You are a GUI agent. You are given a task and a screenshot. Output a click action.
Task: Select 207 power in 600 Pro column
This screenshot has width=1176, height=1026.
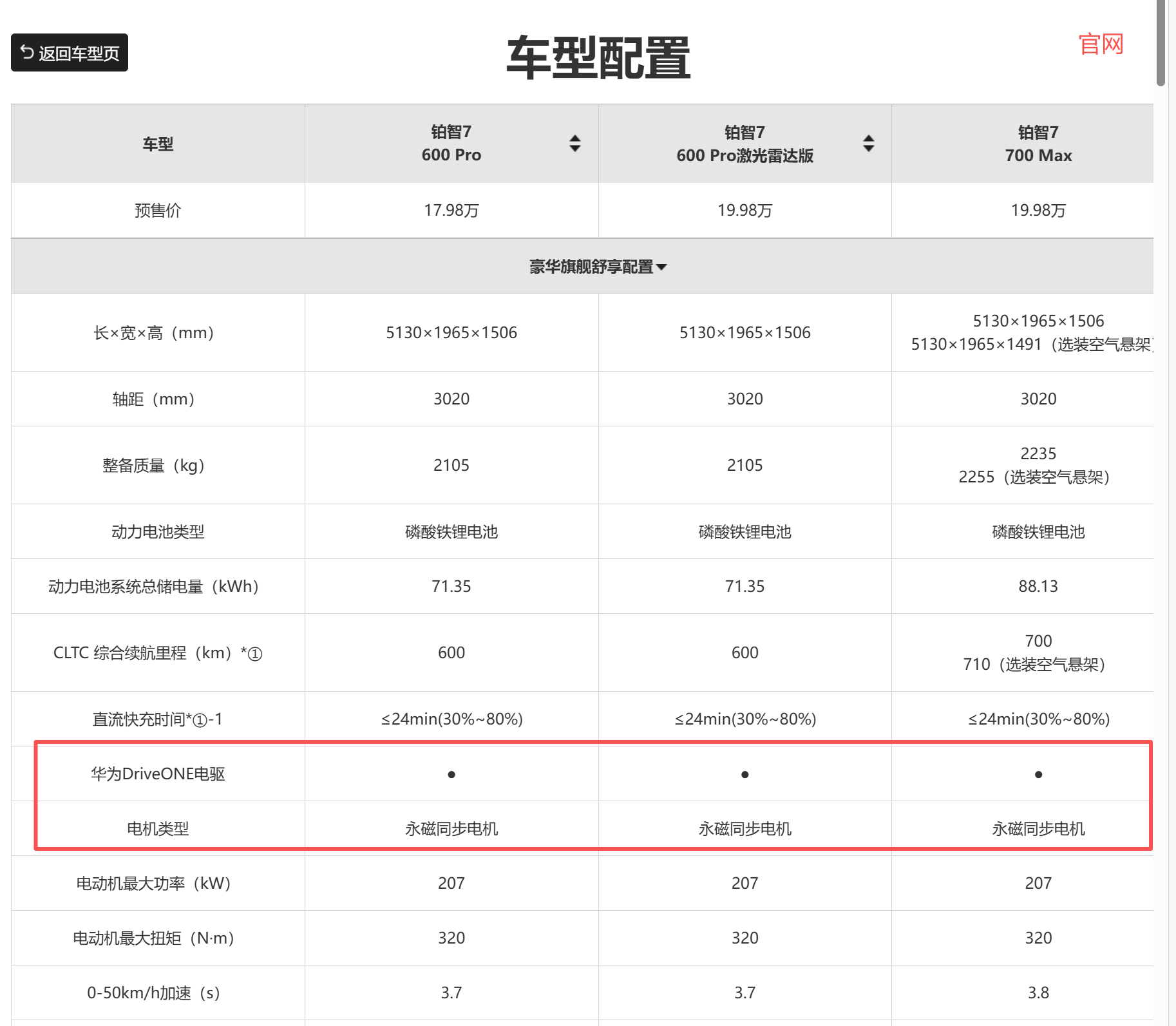point(451,884)
